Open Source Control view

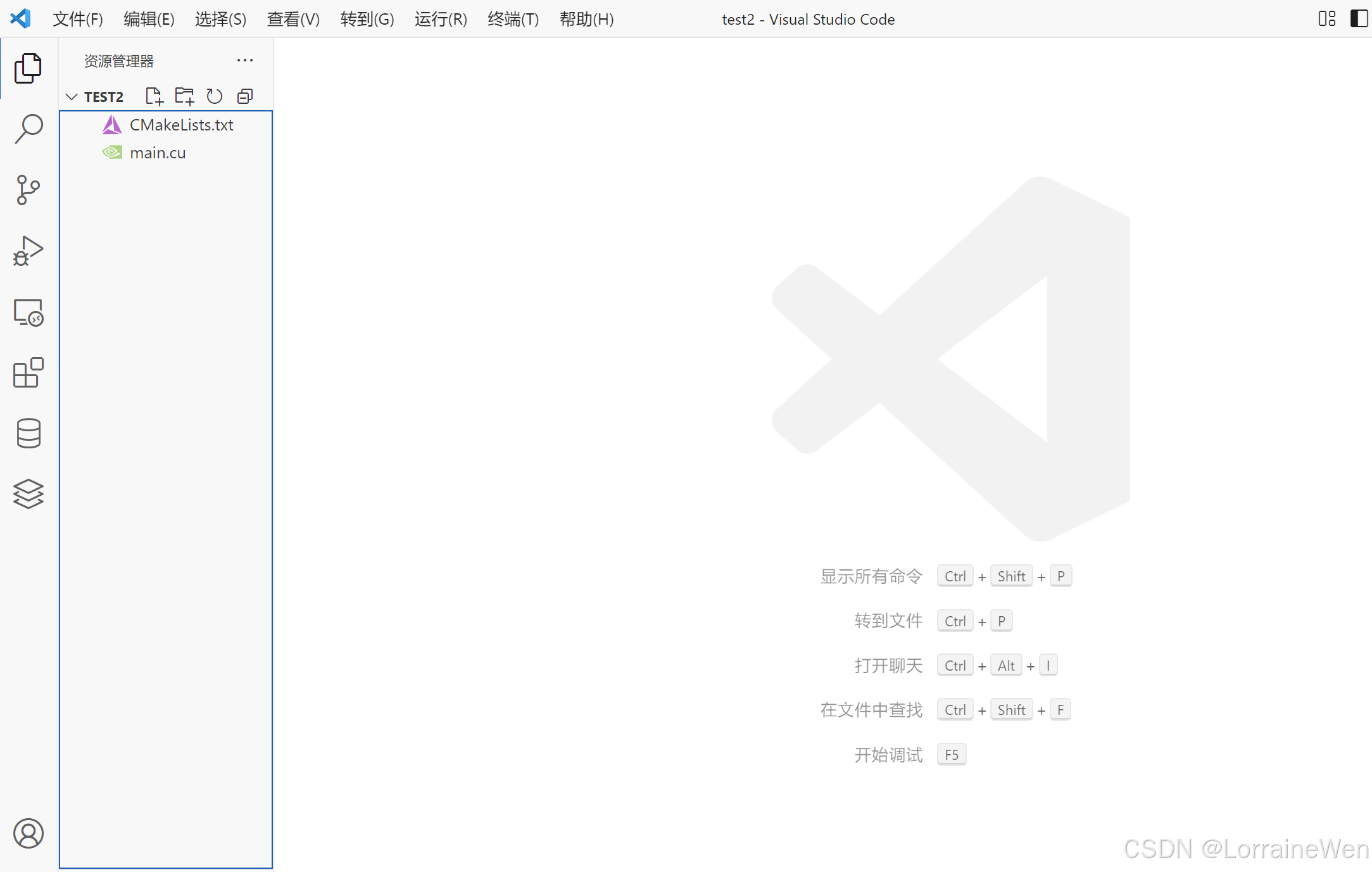28,190
